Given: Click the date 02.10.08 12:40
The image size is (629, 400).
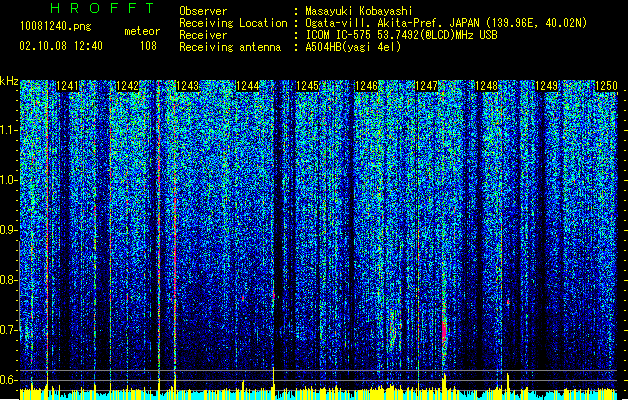Looking at the screenshot, I should (x=61, y=46).
